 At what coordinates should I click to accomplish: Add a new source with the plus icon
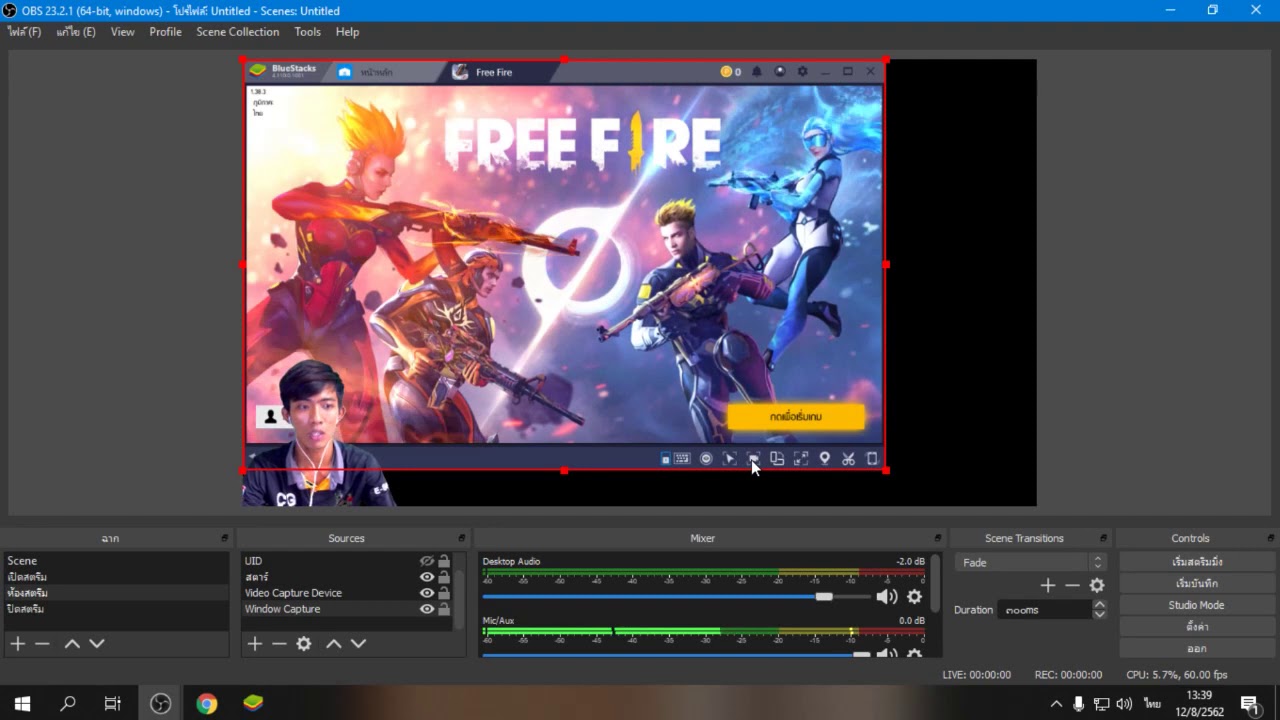254,644
